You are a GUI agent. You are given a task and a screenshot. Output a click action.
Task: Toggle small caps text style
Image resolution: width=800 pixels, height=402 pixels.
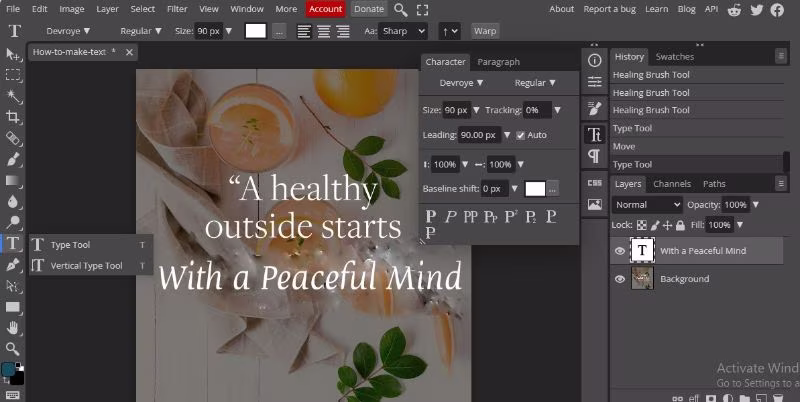point(491,216)
